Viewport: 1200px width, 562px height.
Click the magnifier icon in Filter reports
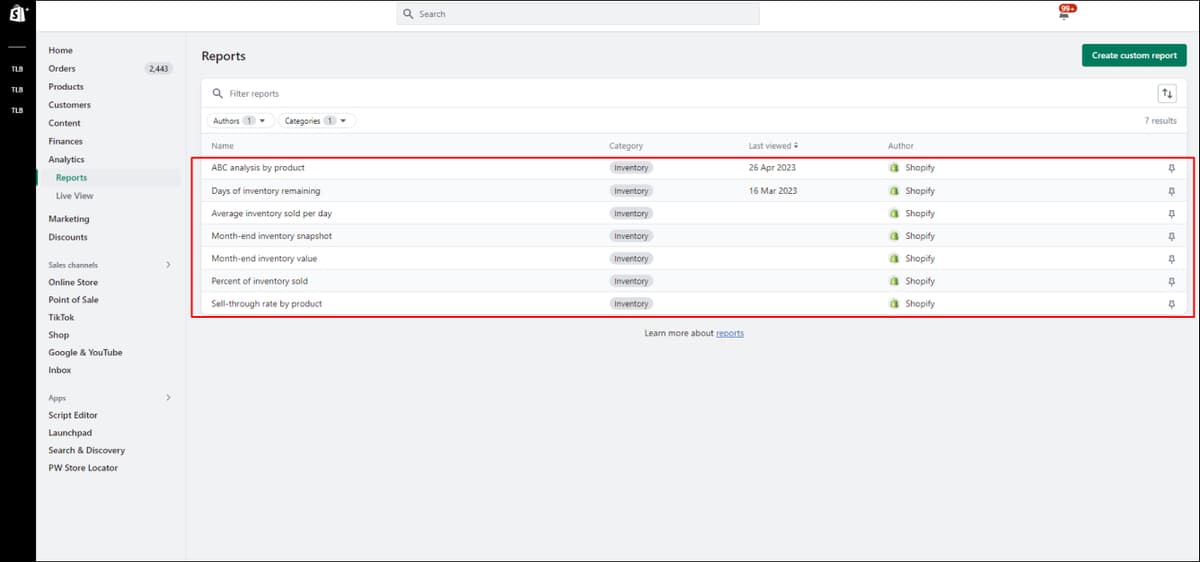click(x=217, y=94)
